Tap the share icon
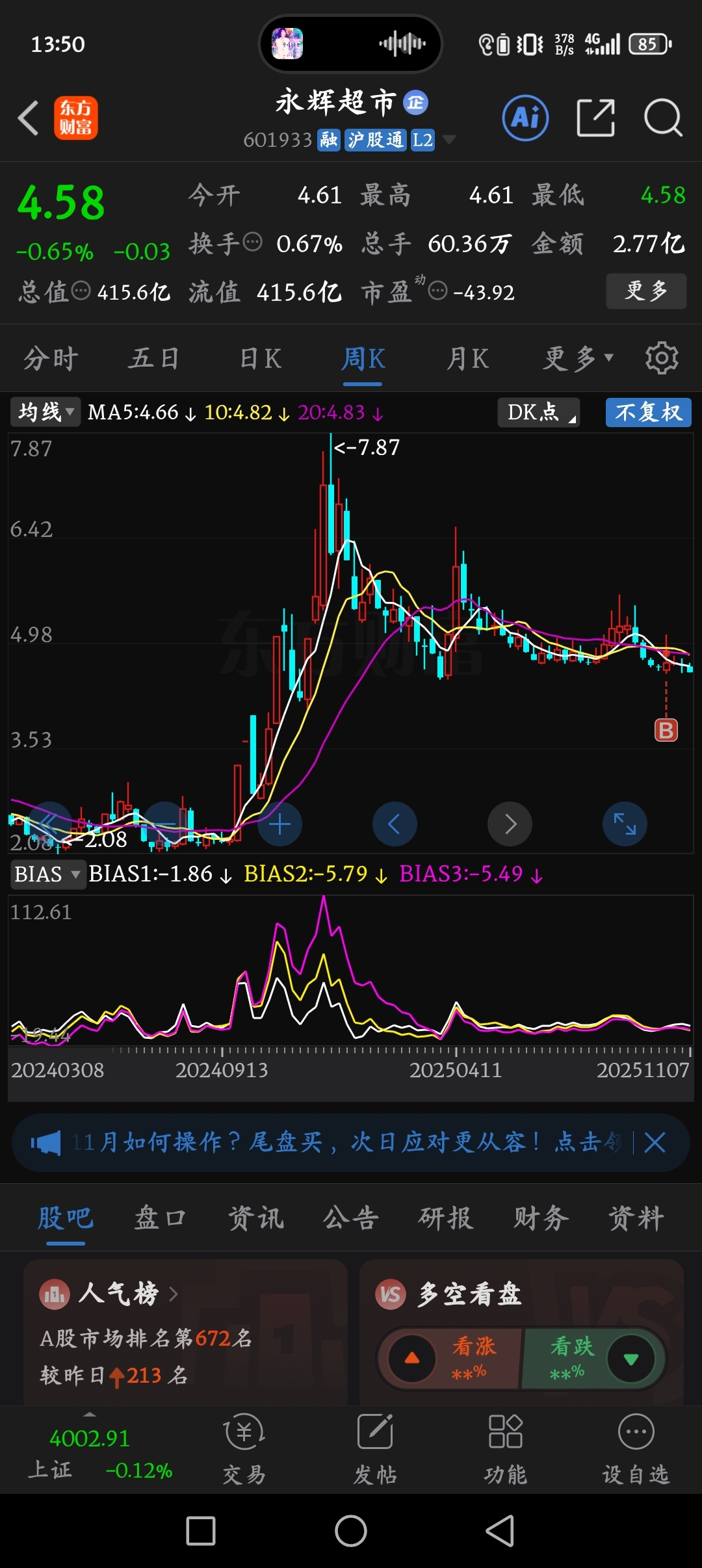Screen dimensions: 702x1568 coord(595,118)
